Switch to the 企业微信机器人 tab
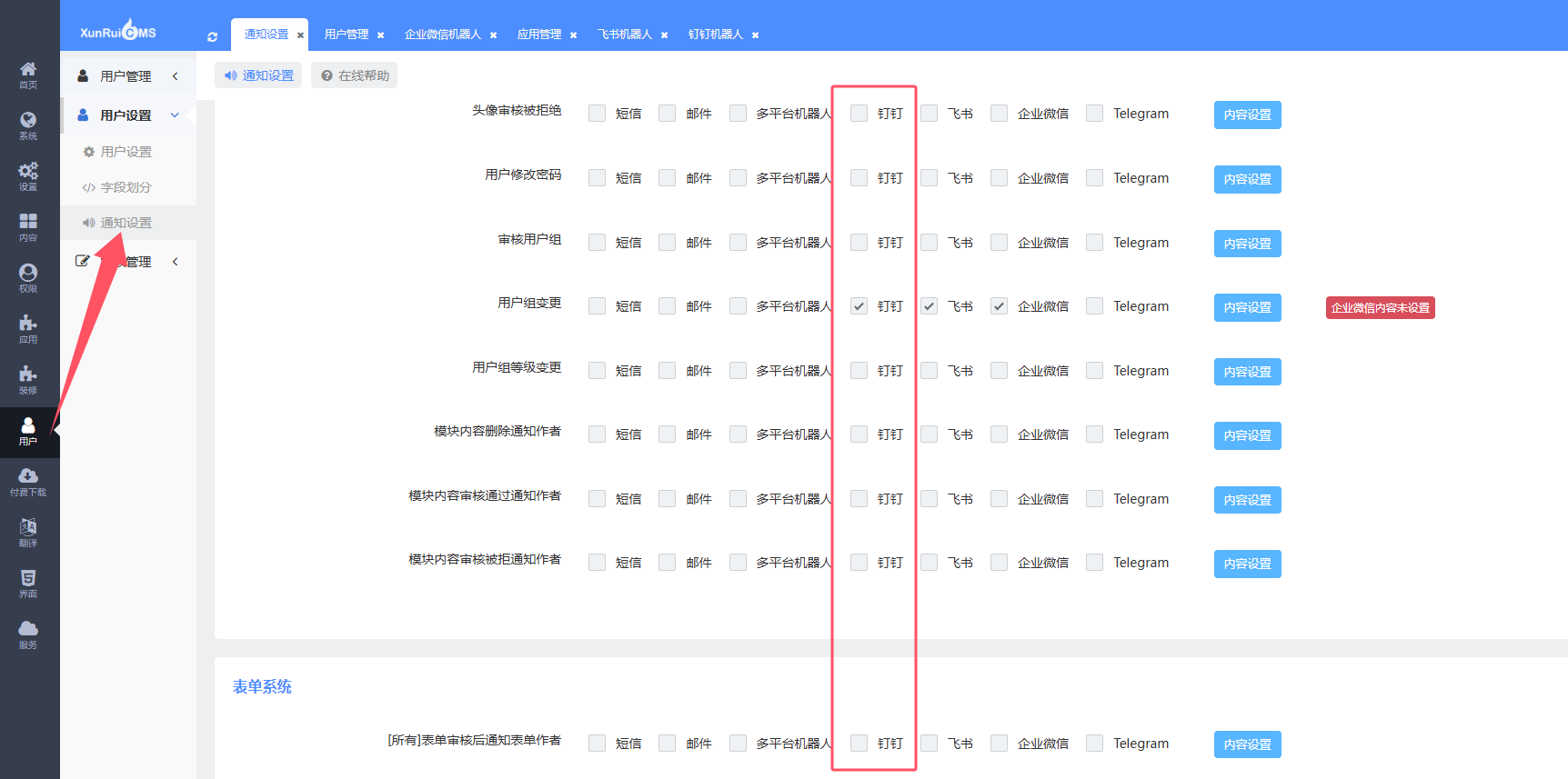Viewport: 1568px width, 779px height. [x=442, y=35]
